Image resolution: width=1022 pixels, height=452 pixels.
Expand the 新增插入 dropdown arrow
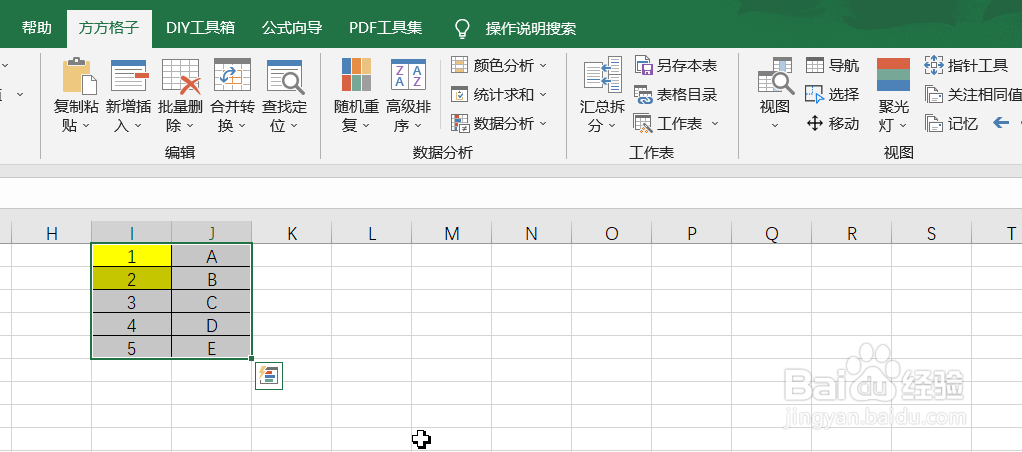coord(138,127)
